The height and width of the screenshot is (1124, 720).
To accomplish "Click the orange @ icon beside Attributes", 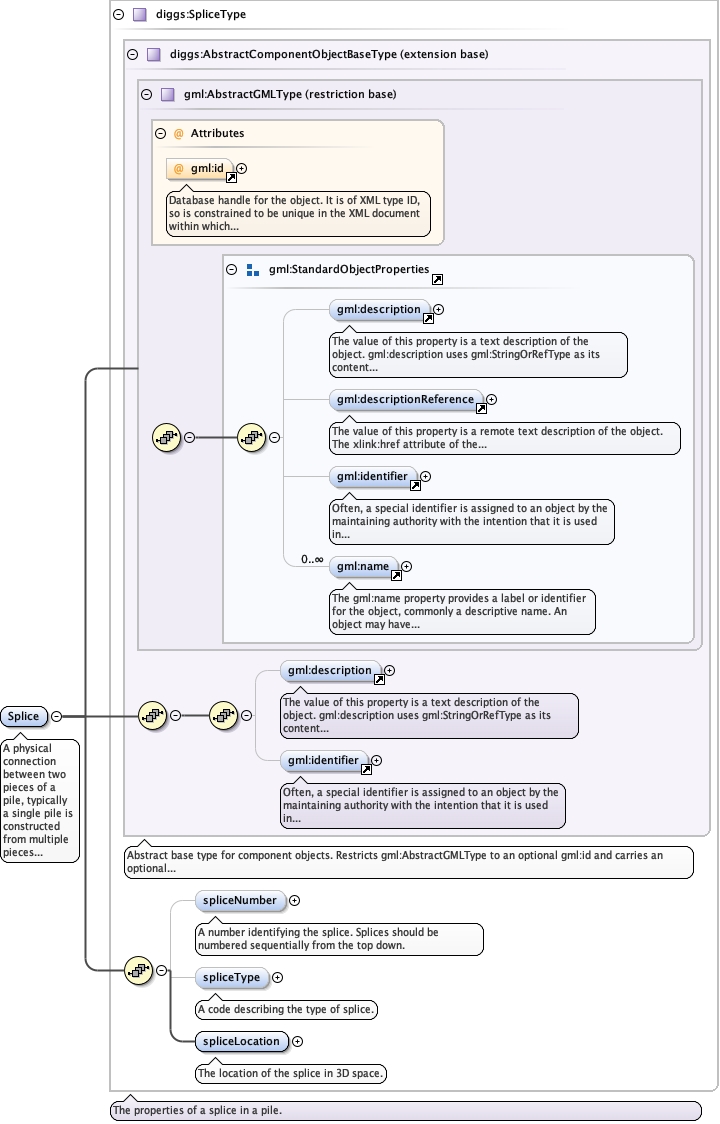I will (179, 133).
